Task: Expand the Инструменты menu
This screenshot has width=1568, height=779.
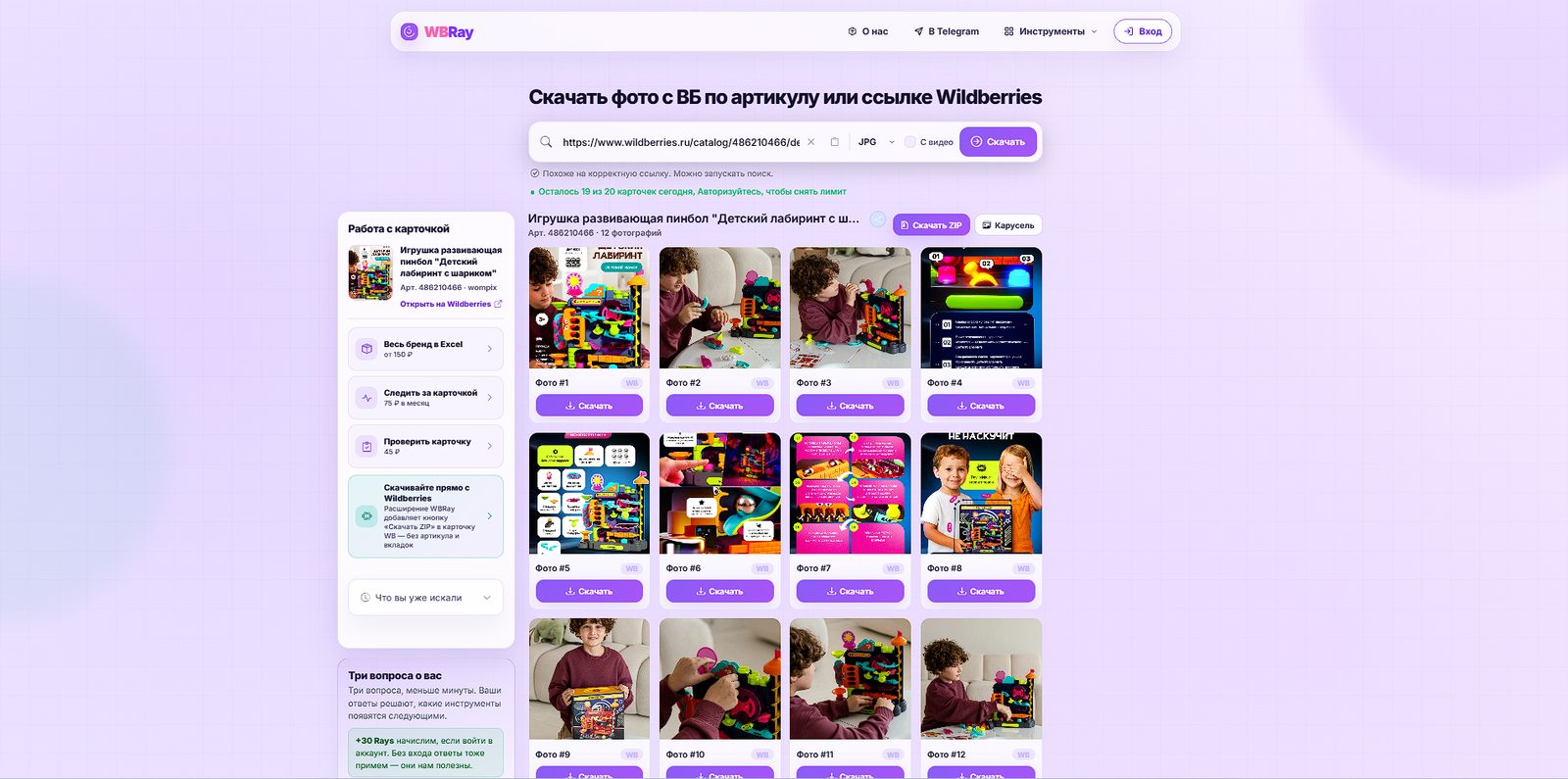Action: [1051, 31]
